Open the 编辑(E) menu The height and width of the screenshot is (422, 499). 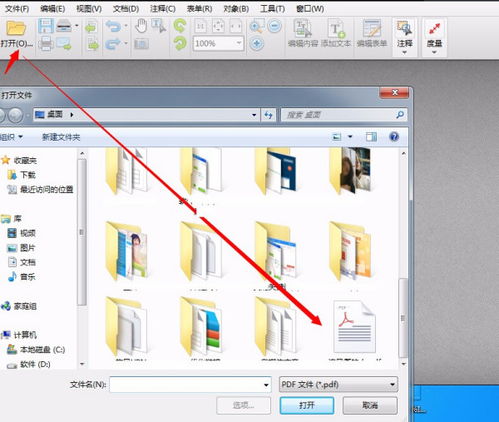pos(53,9)
